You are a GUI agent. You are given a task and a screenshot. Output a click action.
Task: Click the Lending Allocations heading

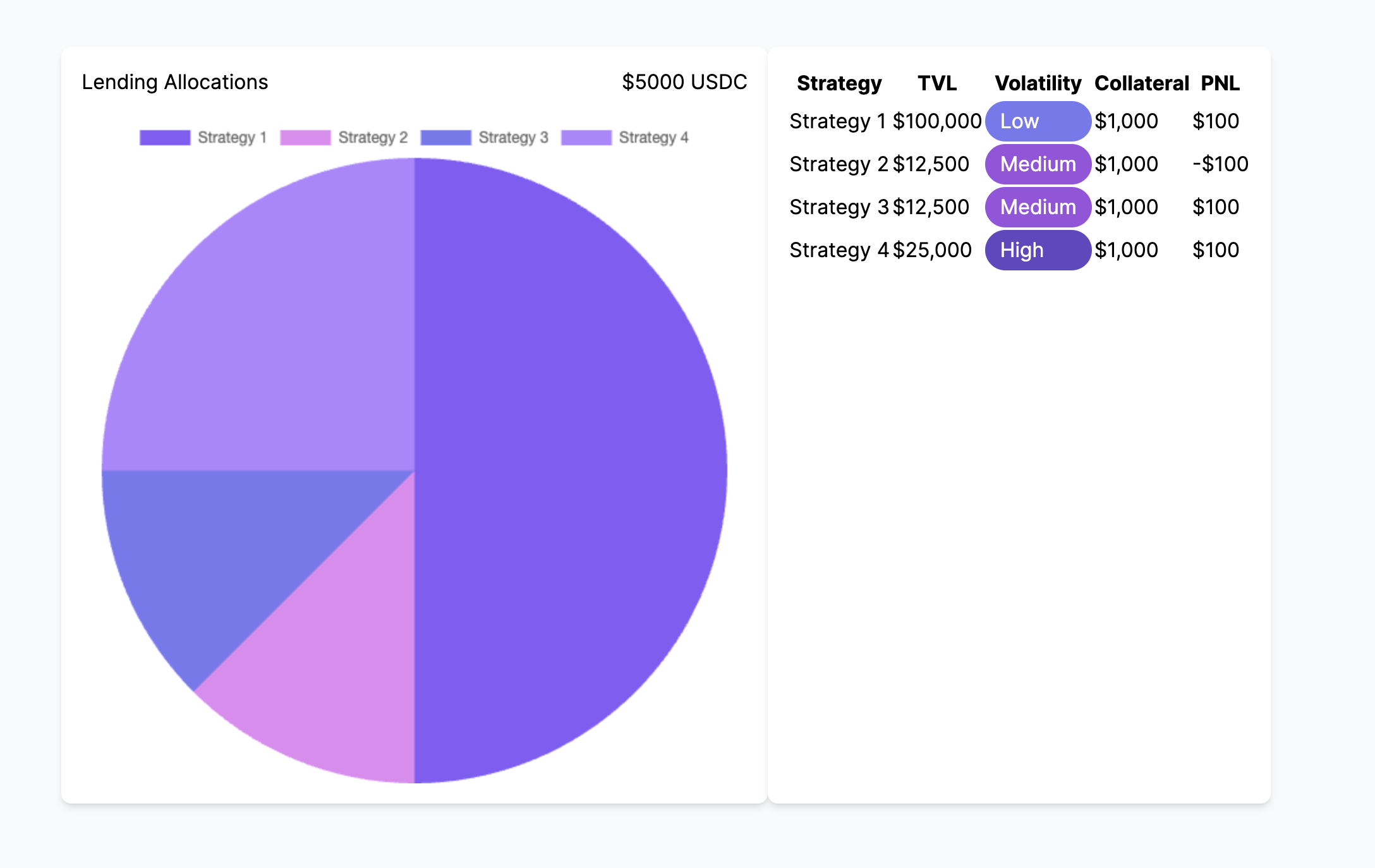tap(175, 82)
